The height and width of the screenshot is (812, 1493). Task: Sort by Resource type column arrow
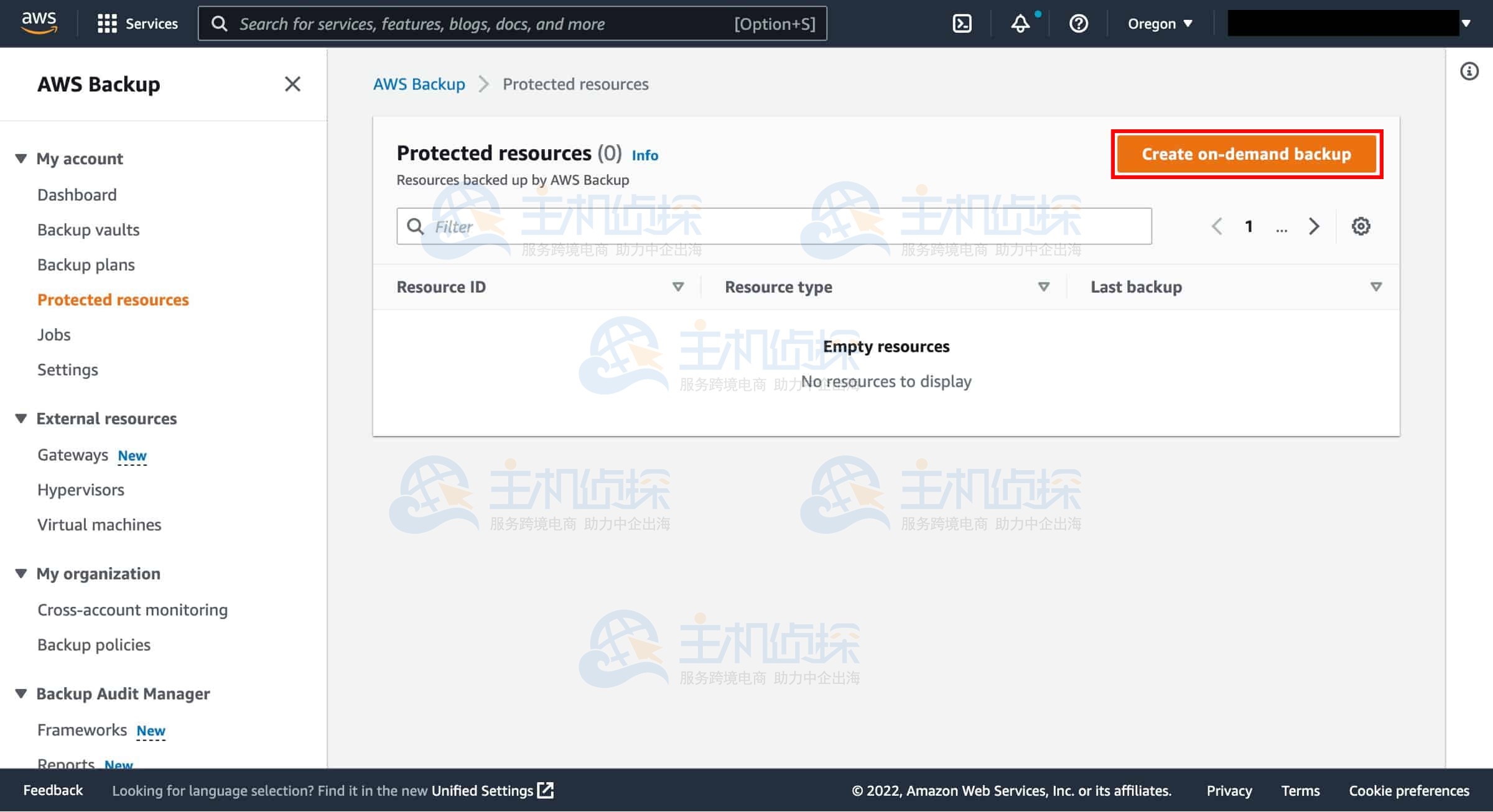click(1044, 287)
